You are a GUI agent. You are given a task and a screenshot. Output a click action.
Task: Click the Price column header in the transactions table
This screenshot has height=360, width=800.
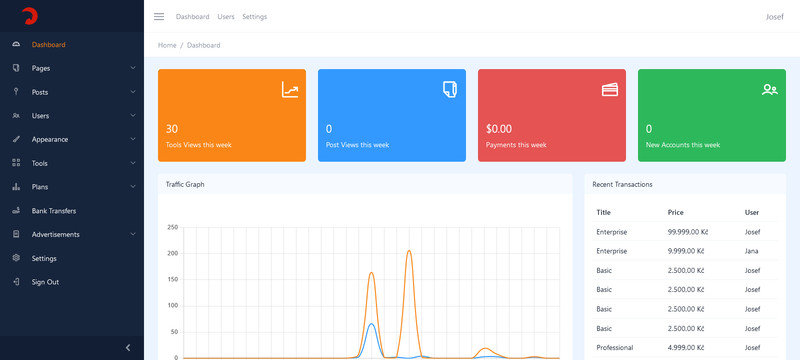[x=676, y=212]
